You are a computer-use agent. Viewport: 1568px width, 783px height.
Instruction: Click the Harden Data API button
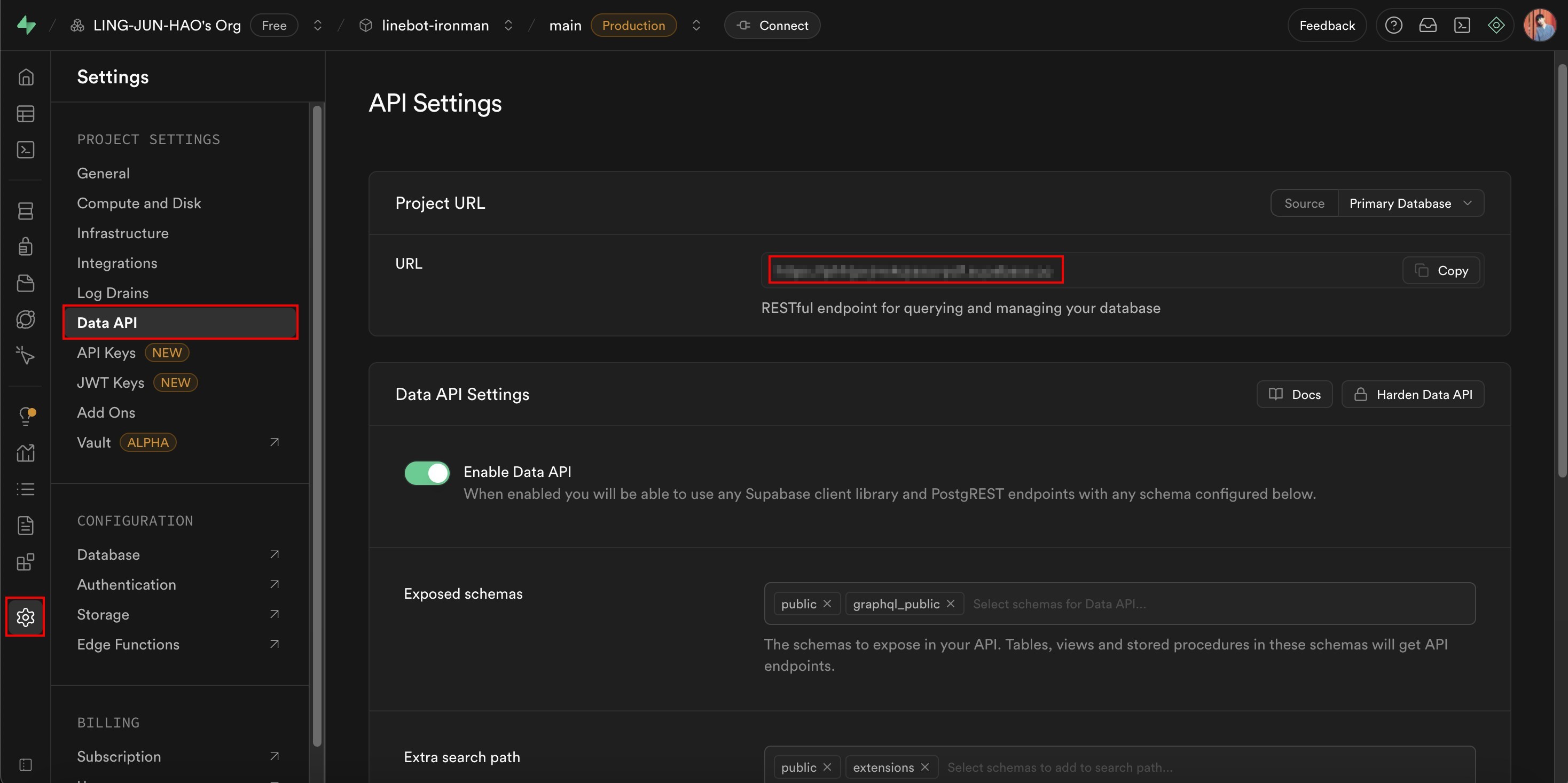tap(1412, 395)
